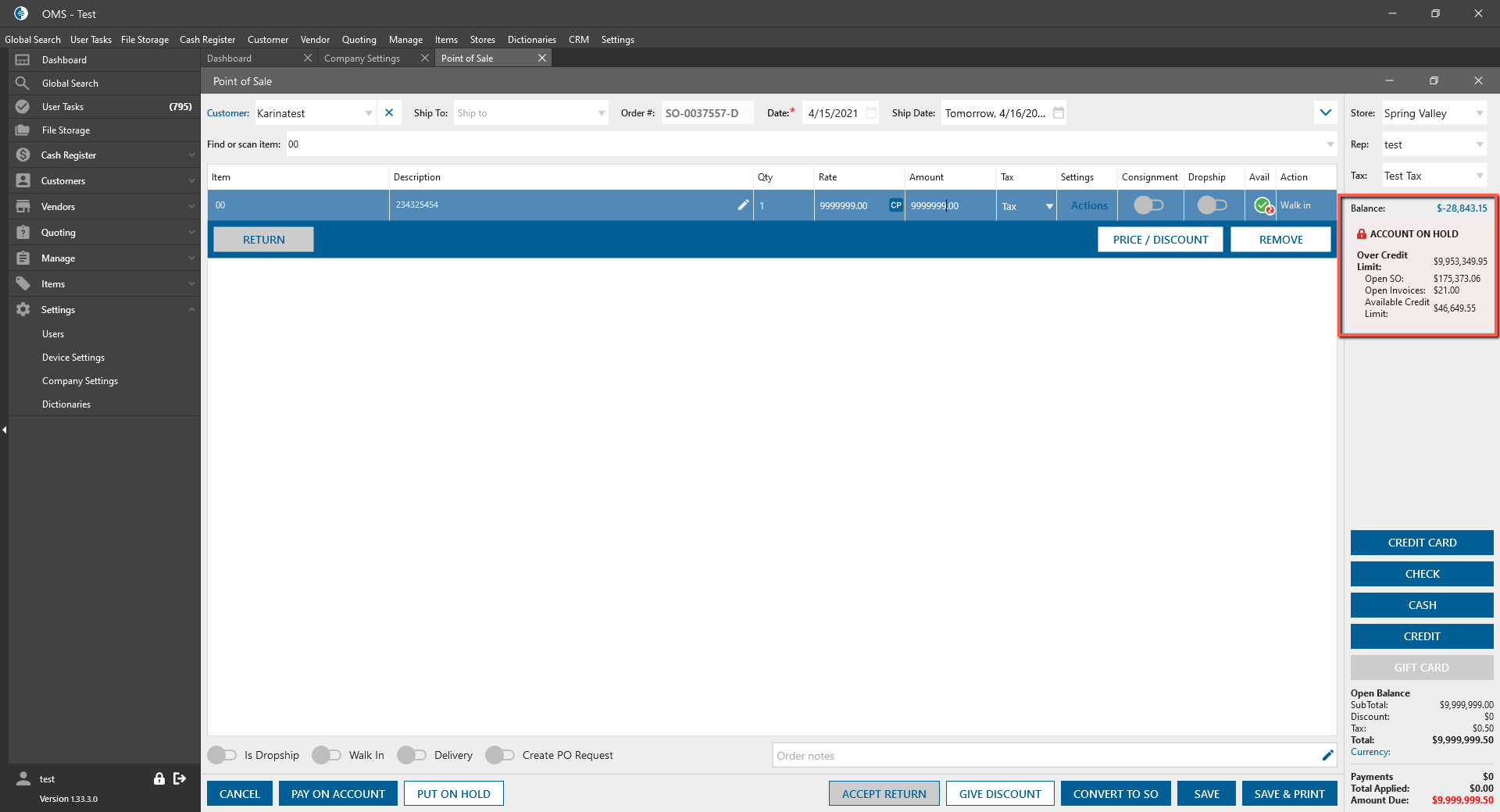Close the Dashboard tab
This screenshot has height=812, width=1500.
coord(308,58)
